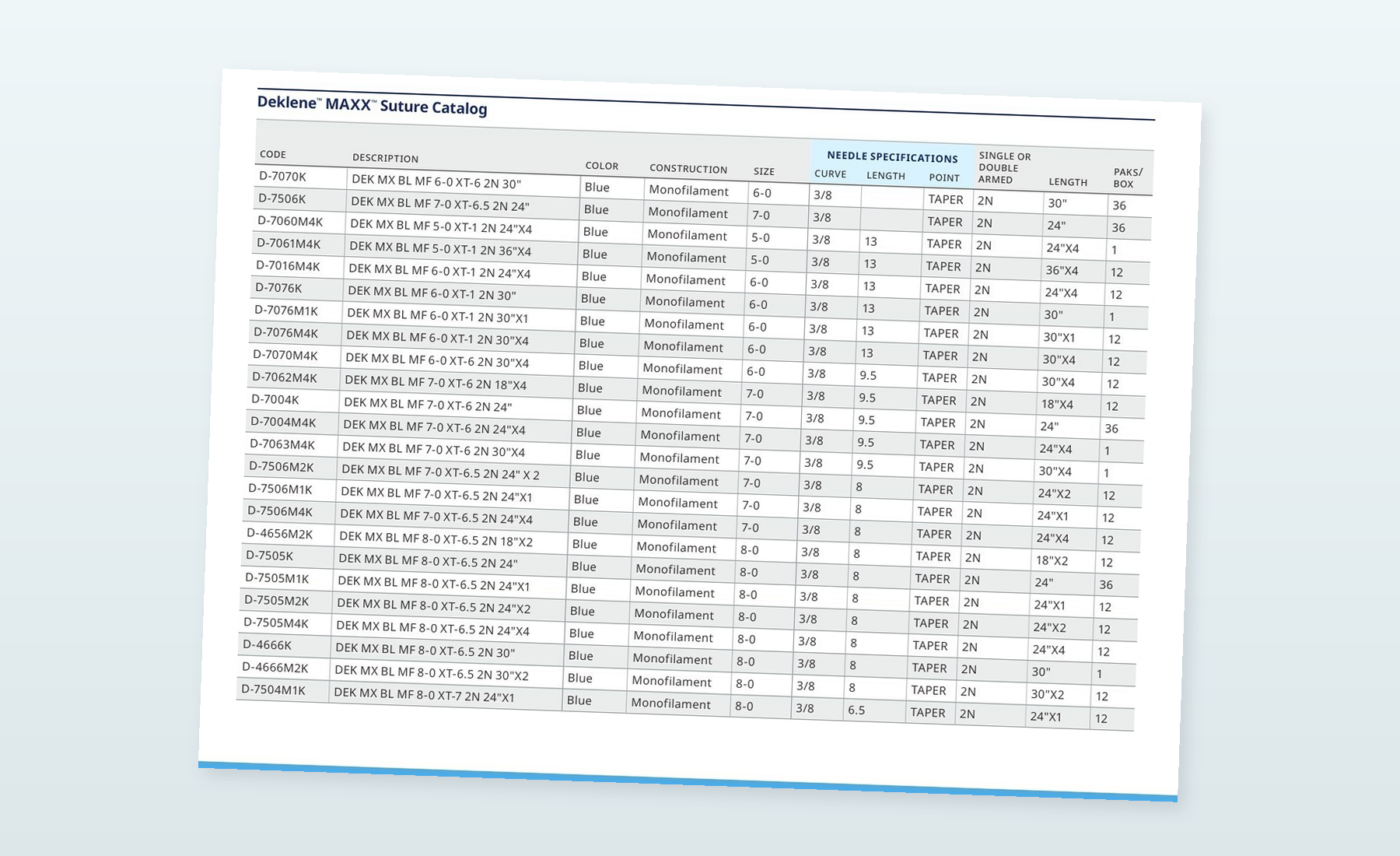
Task: Select description DEK MX BL MF 7-0 XT-6.5 2N 24" X 2
Action: [440, 472]
